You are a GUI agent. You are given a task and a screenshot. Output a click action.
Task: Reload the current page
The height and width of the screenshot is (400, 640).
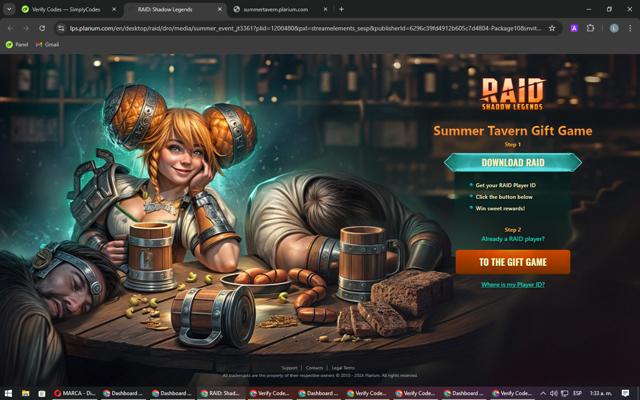(42, 28)
